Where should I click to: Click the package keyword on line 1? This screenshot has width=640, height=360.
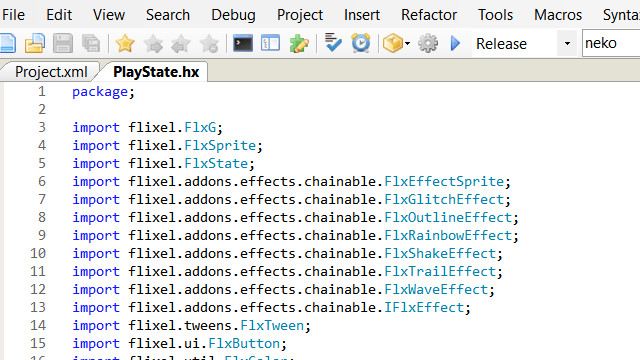[x=100, y=92]
